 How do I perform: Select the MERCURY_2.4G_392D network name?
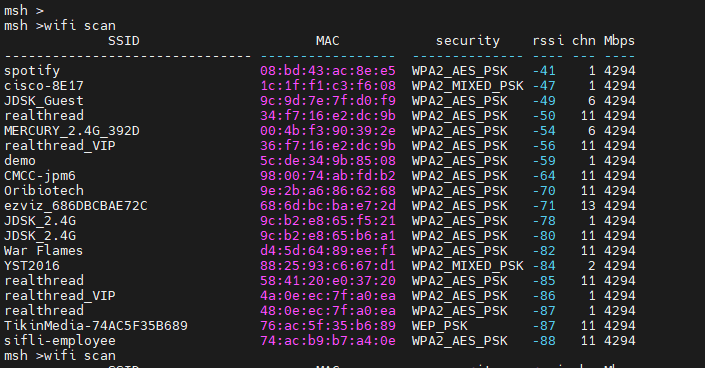pos(72,131)
